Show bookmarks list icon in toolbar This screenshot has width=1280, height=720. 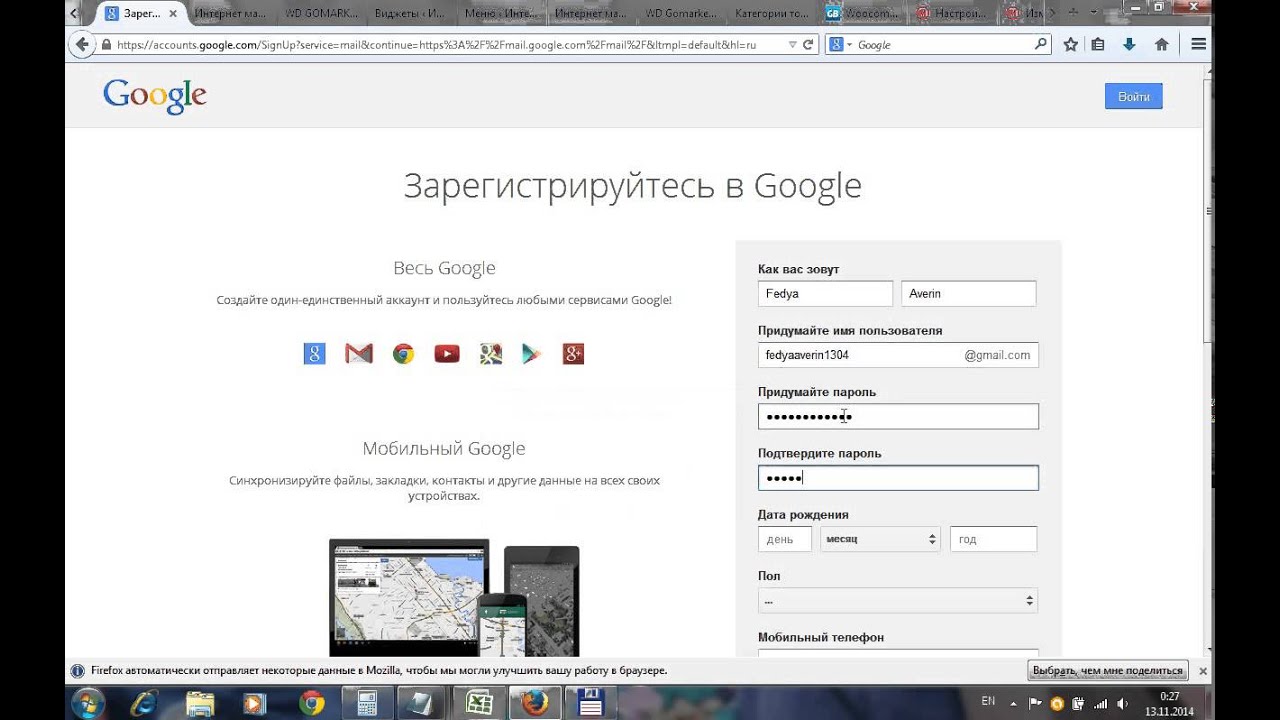(x=1098, y=44)
